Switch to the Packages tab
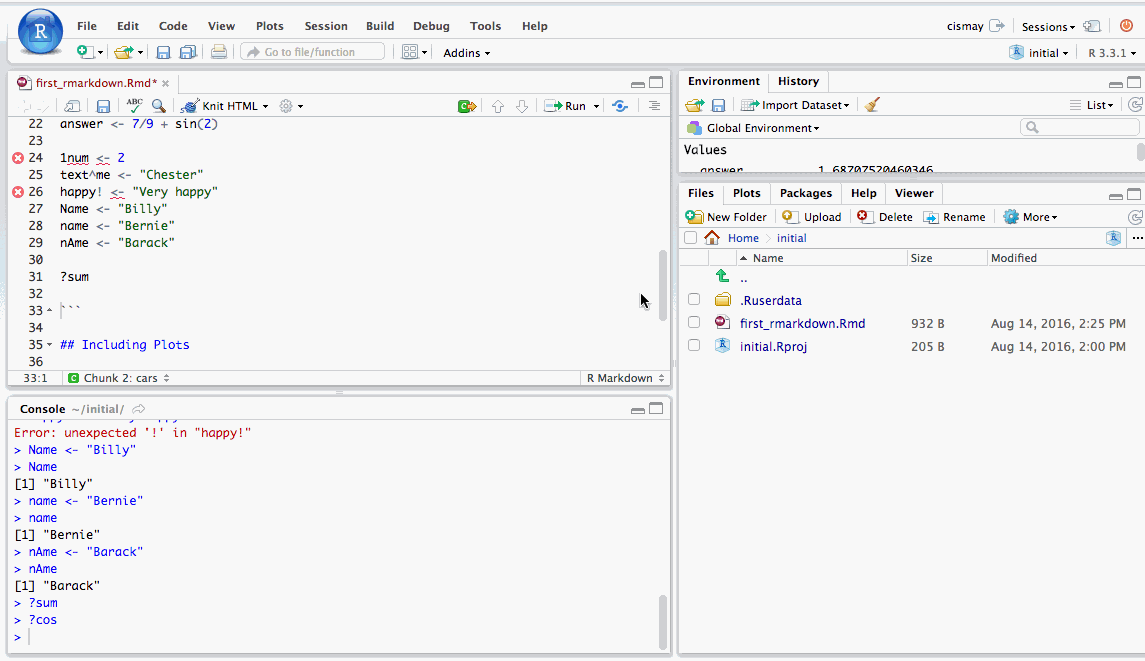The width and height of the screenshot is (1145, 661). [805, 193]
